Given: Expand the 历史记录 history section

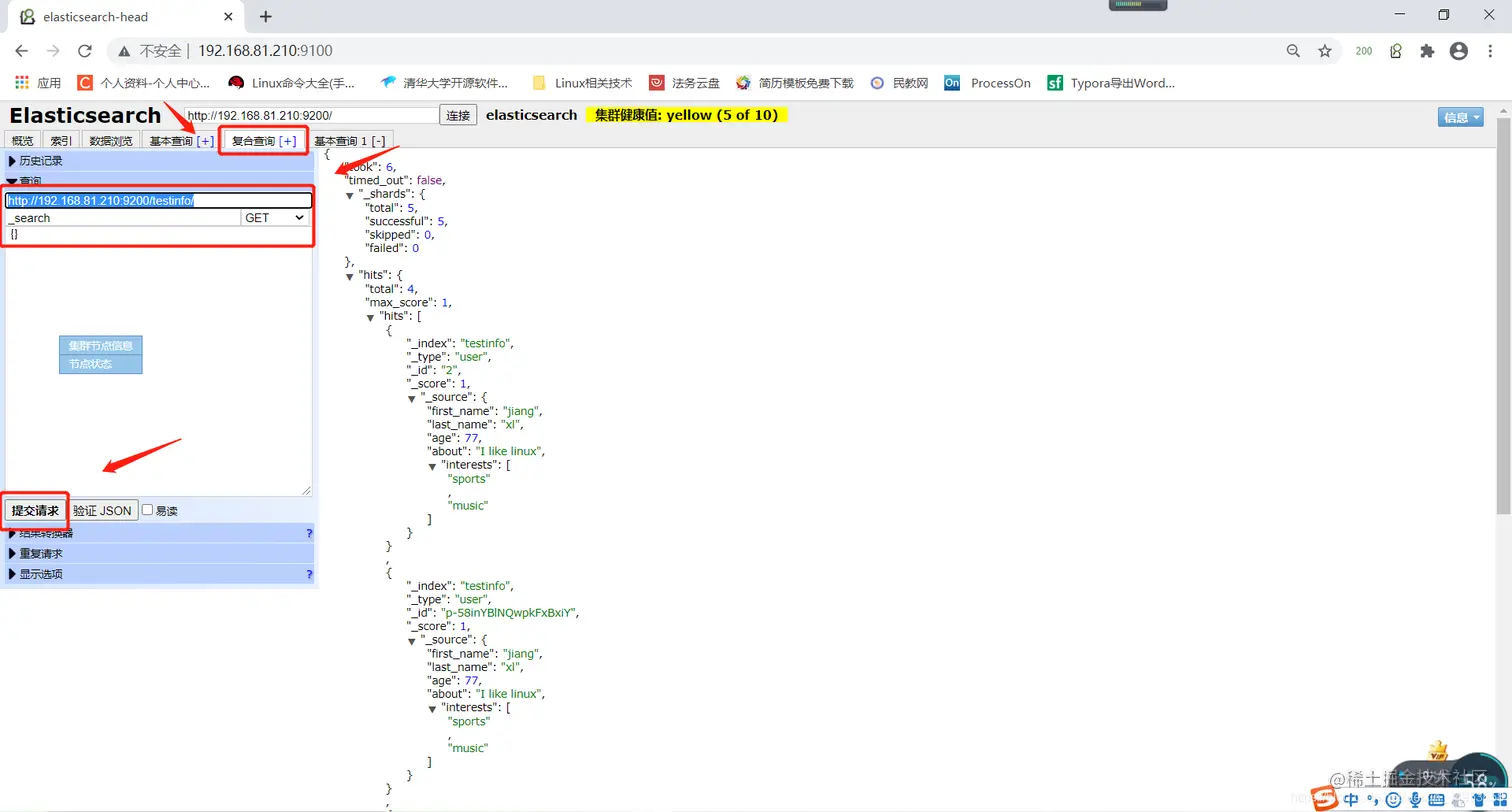Looking at the screenshot, I should point(35,161).
